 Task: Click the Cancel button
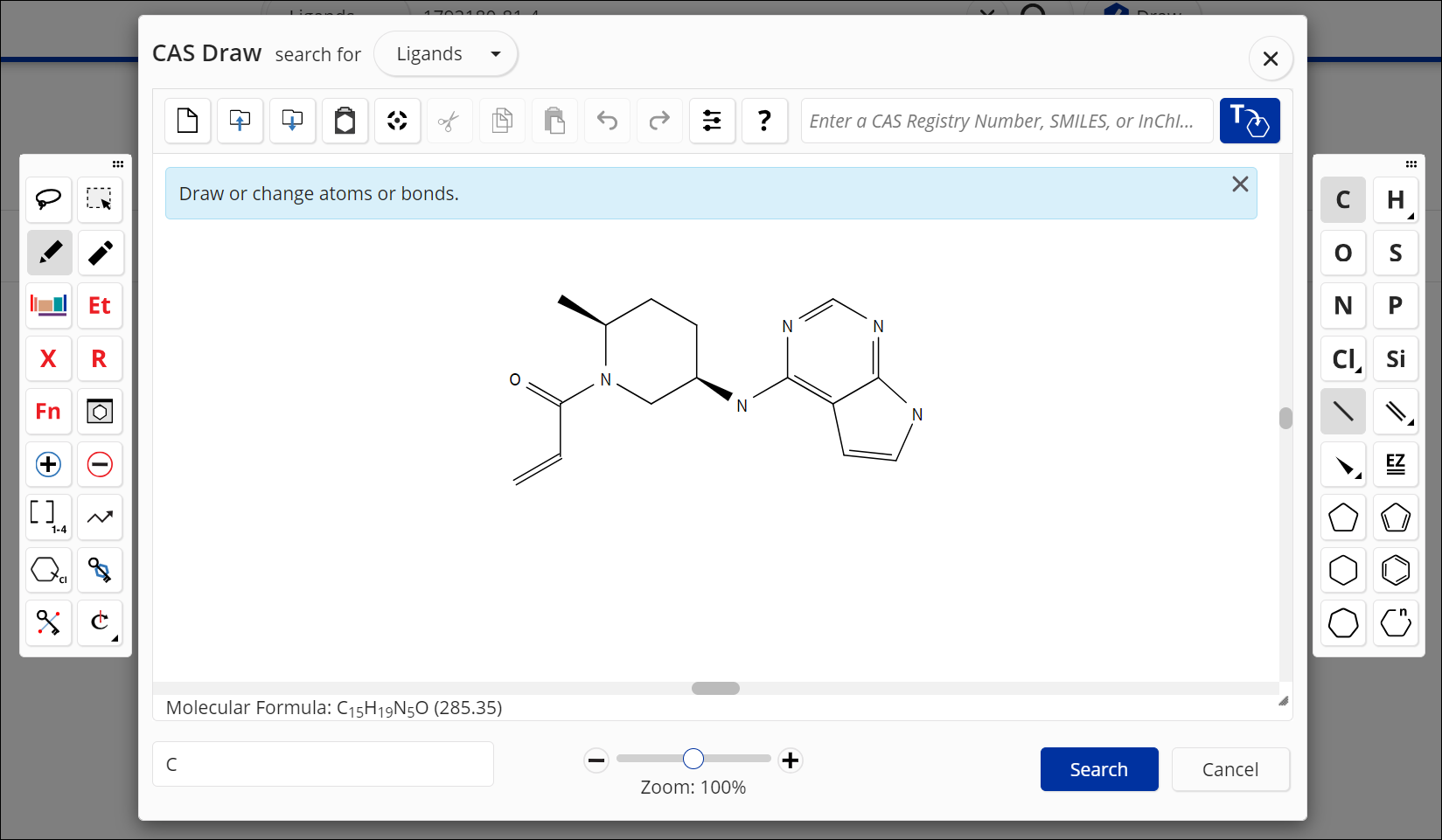point(1230,769)
